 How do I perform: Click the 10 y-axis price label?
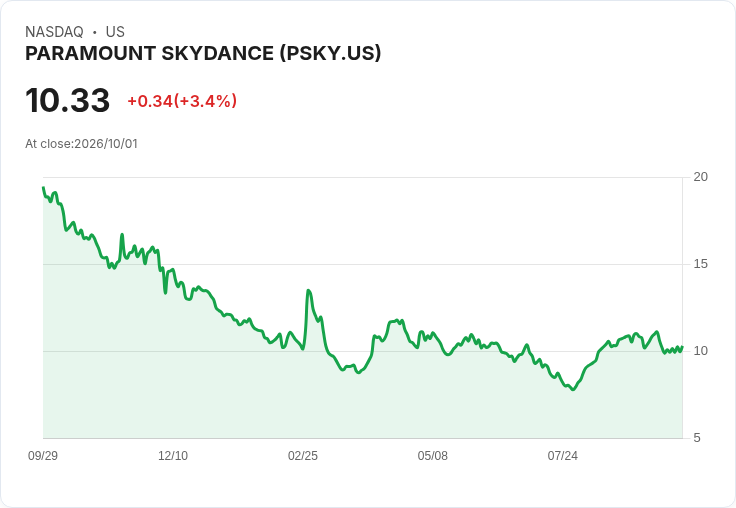coord(700,351)
